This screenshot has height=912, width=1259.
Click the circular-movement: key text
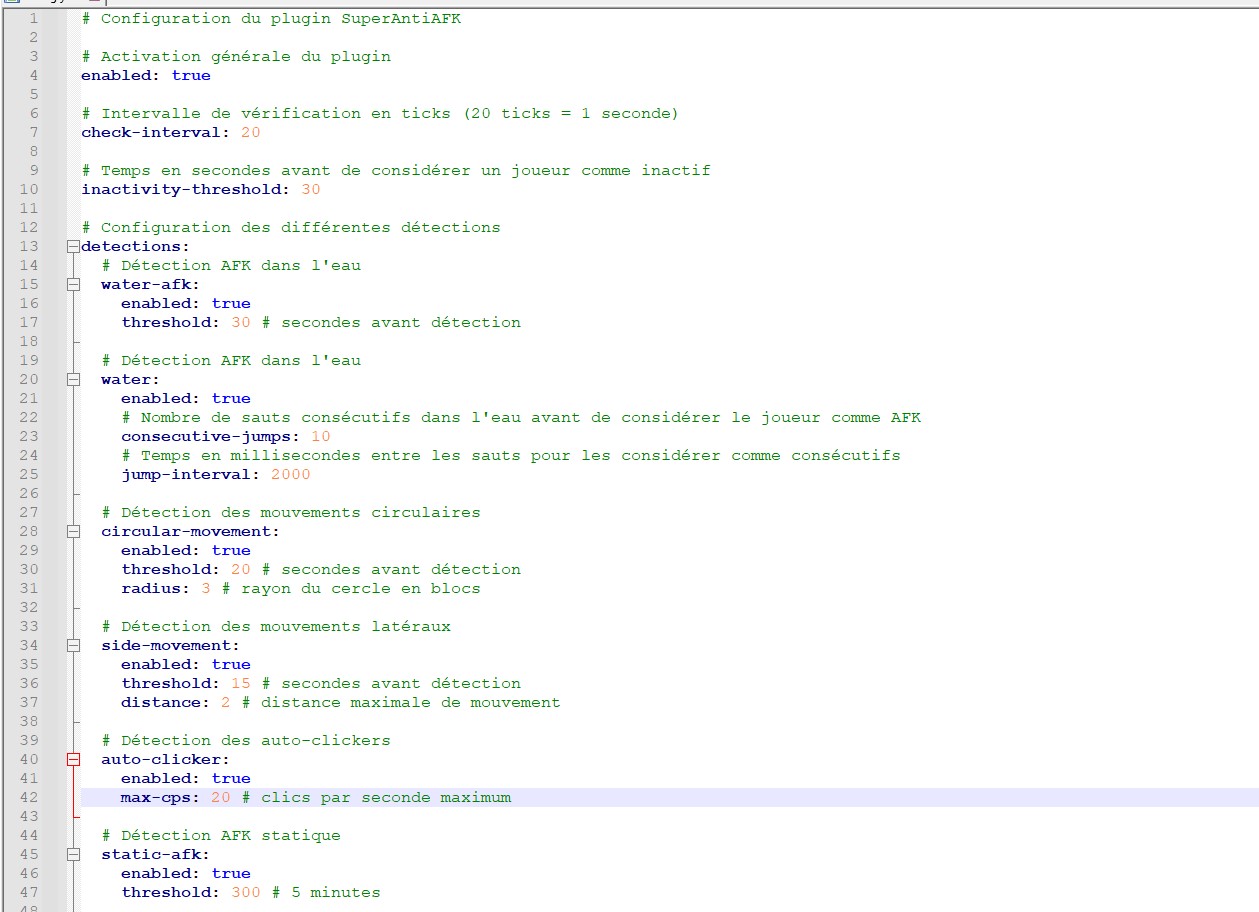pyautogui.click(x=191, y=531)
